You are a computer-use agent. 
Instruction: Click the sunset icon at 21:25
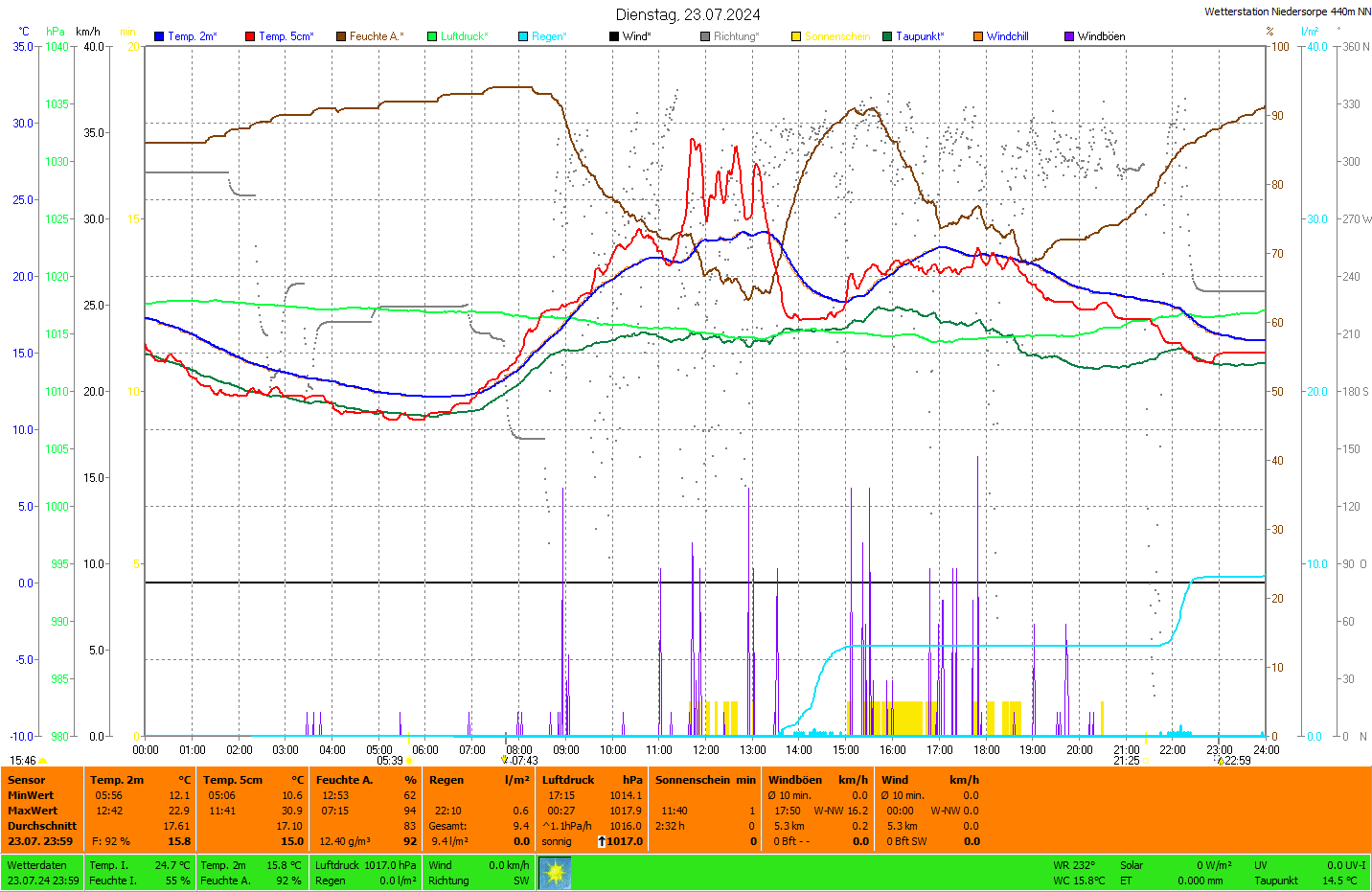[1145, 761]
